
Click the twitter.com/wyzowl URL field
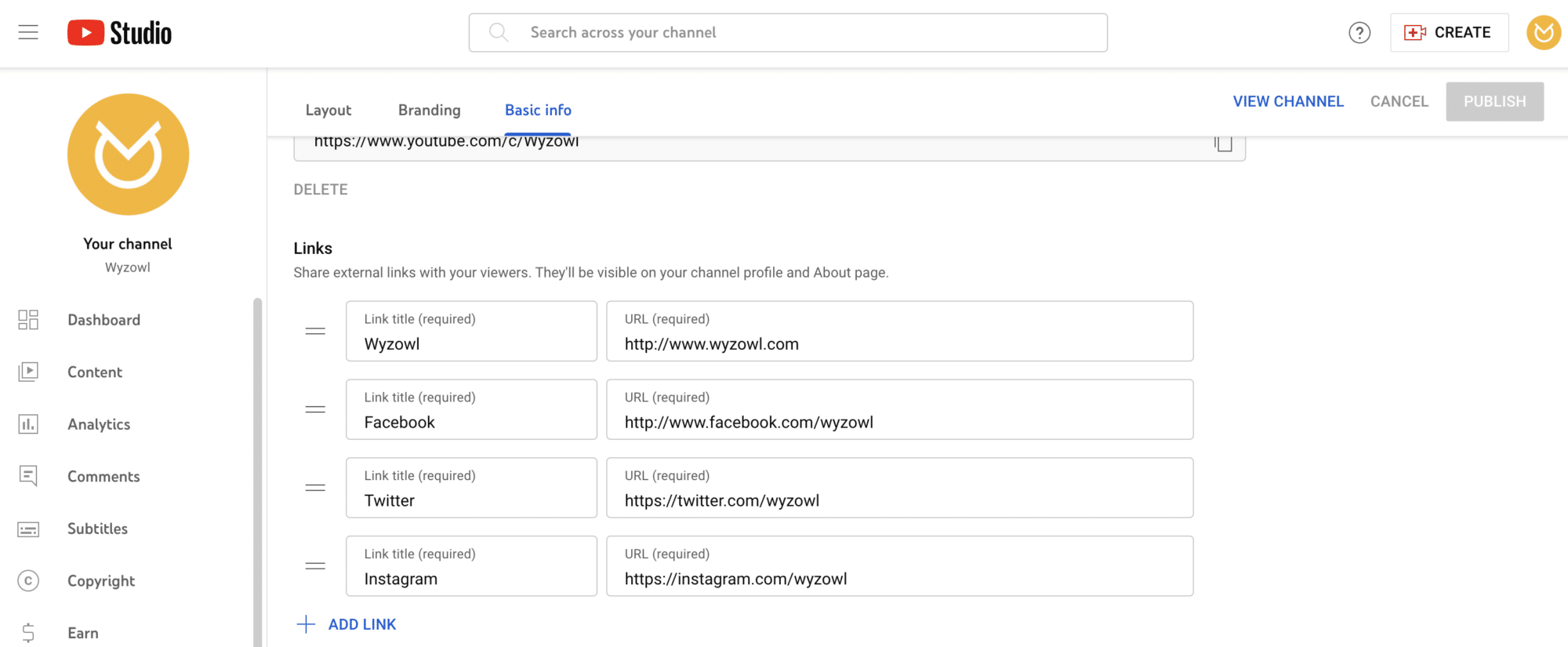[x=900, y=488]
